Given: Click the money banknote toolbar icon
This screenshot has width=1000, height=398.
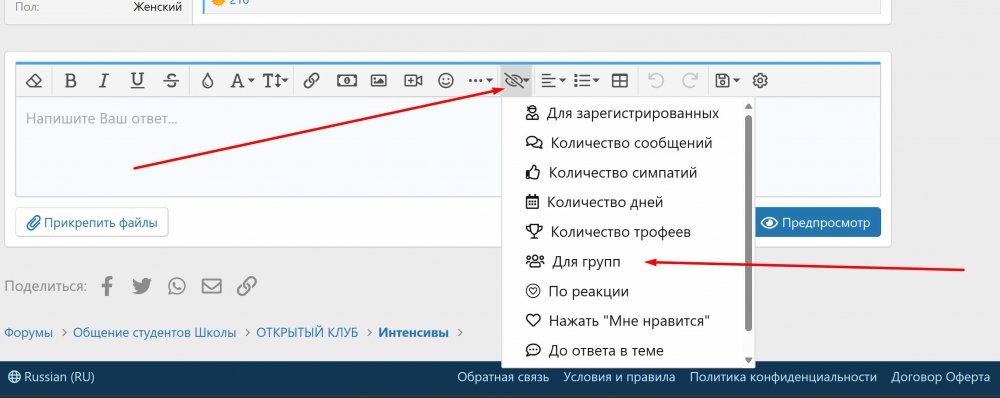Looking at the screenshot, I should pos(346,81).
